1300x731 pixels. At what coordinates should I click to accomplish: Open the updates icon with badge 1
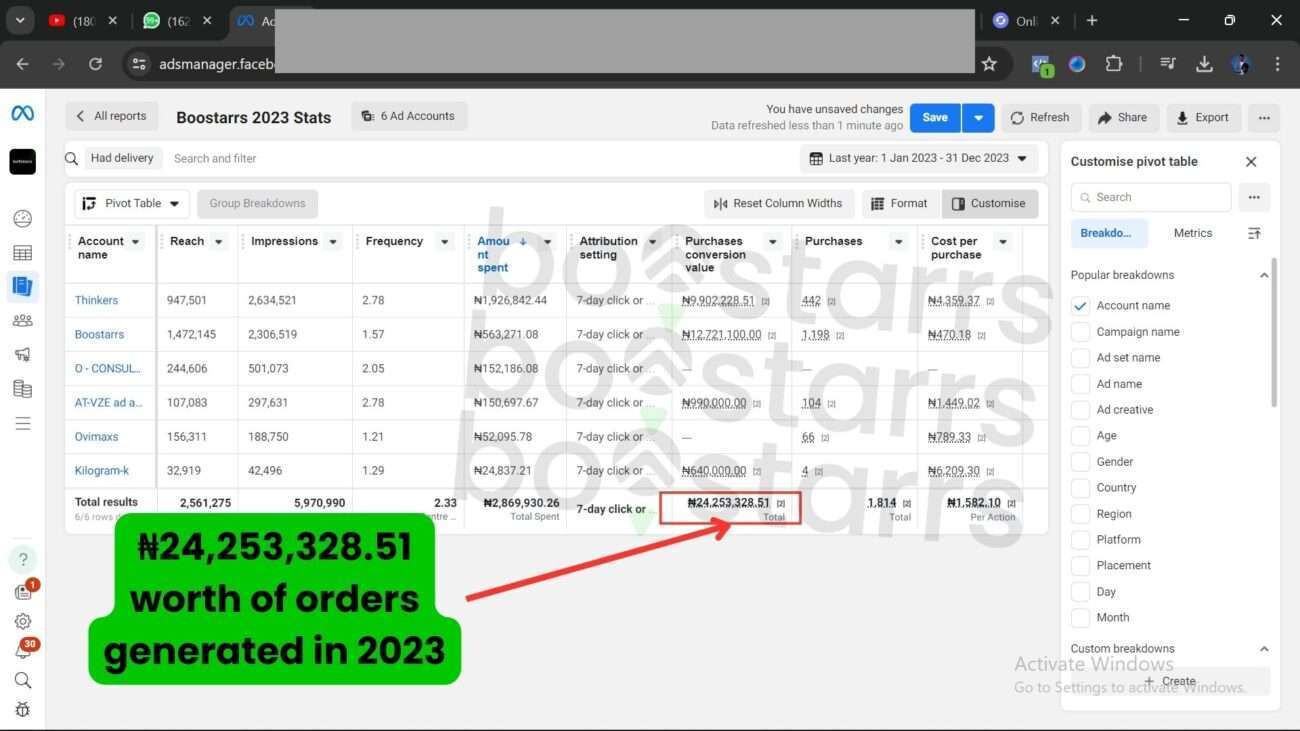(x=24, y=591)
